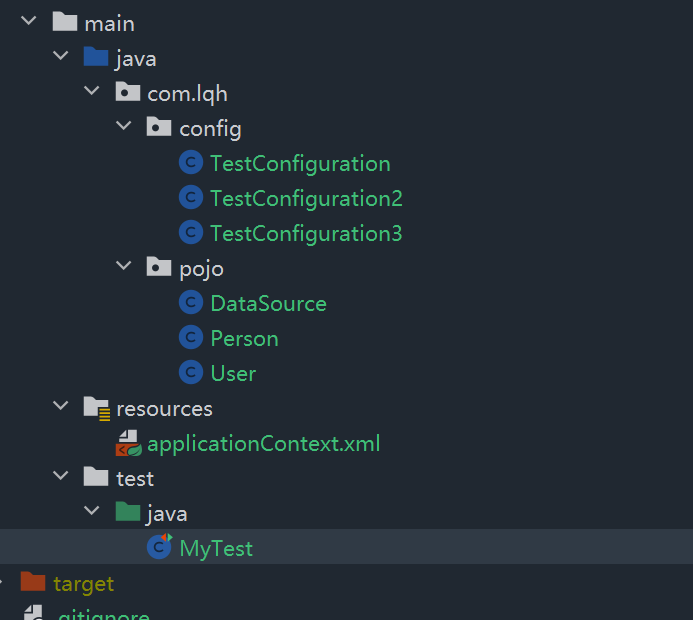
Task: Collapse the resources folder chevron
Action: [61, 406]
